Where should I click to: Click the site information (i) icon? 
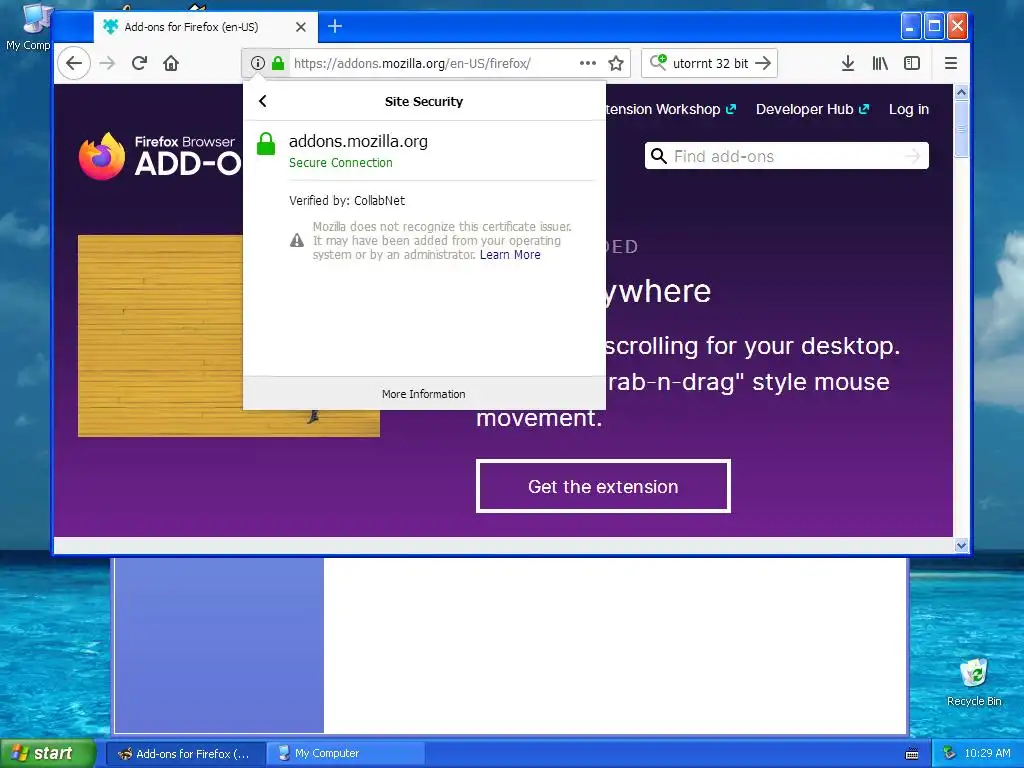(x=257, y=63)
